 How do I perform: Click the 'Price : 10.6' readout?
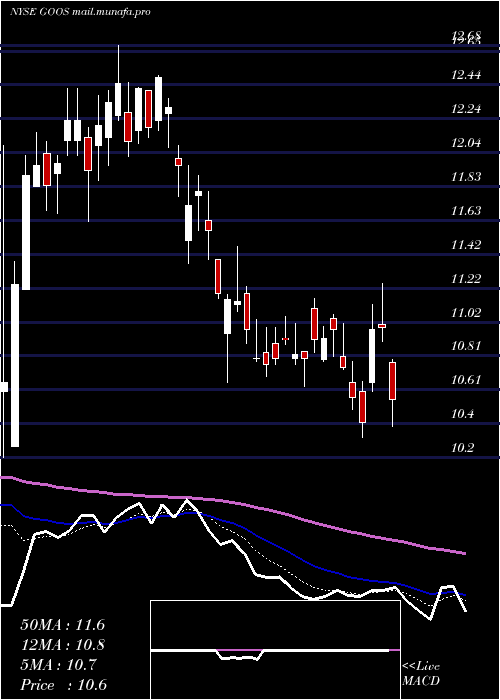pos(63,685)
